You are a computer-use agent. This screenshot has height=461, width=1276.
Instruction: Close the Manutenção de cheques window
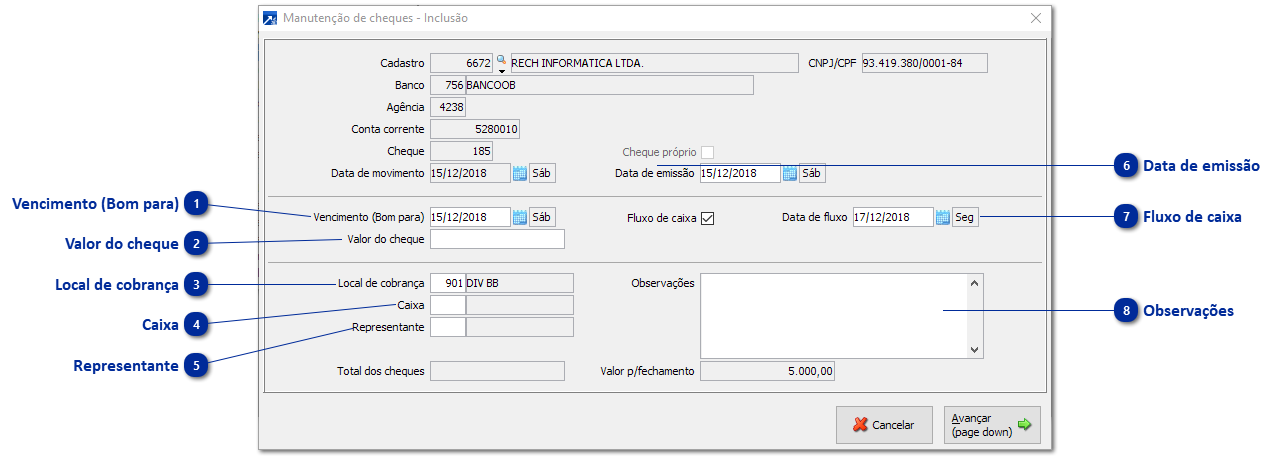pyautogui.click(x=1036, y=18)
